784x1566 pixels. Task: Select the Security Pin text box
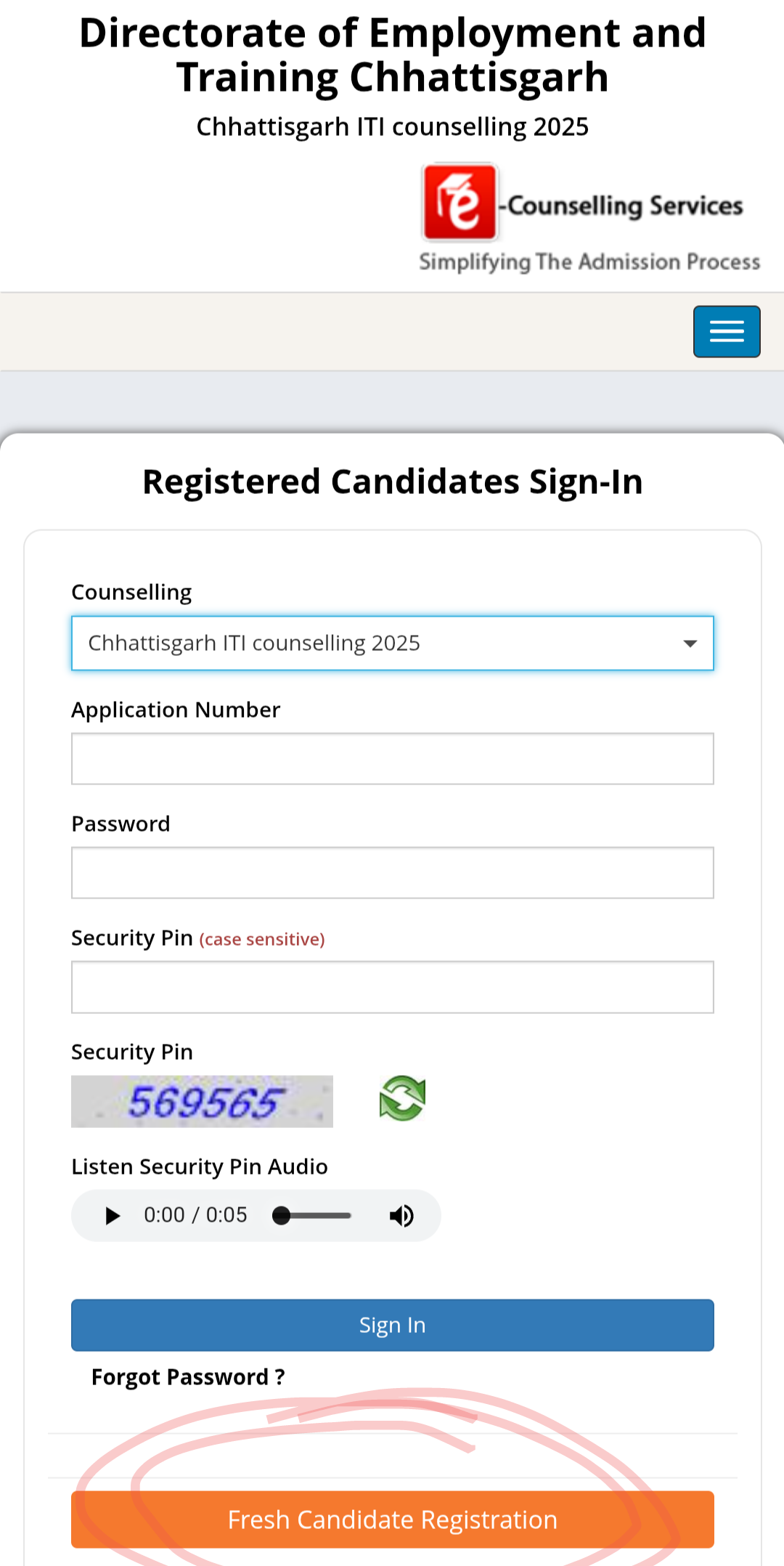point(393,986)
